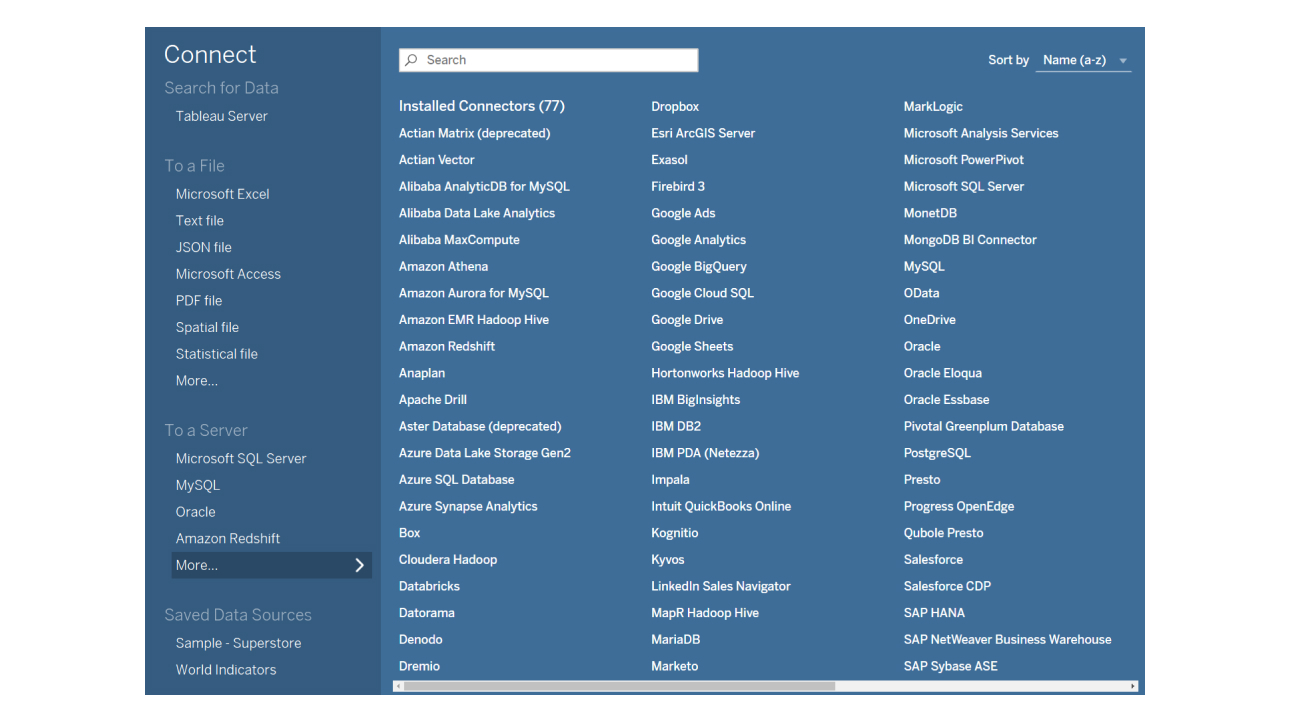Open the Sort by Name (a-z) dropdown
This screenshot has width=1290, height=721.
(x=1084, y=60)
